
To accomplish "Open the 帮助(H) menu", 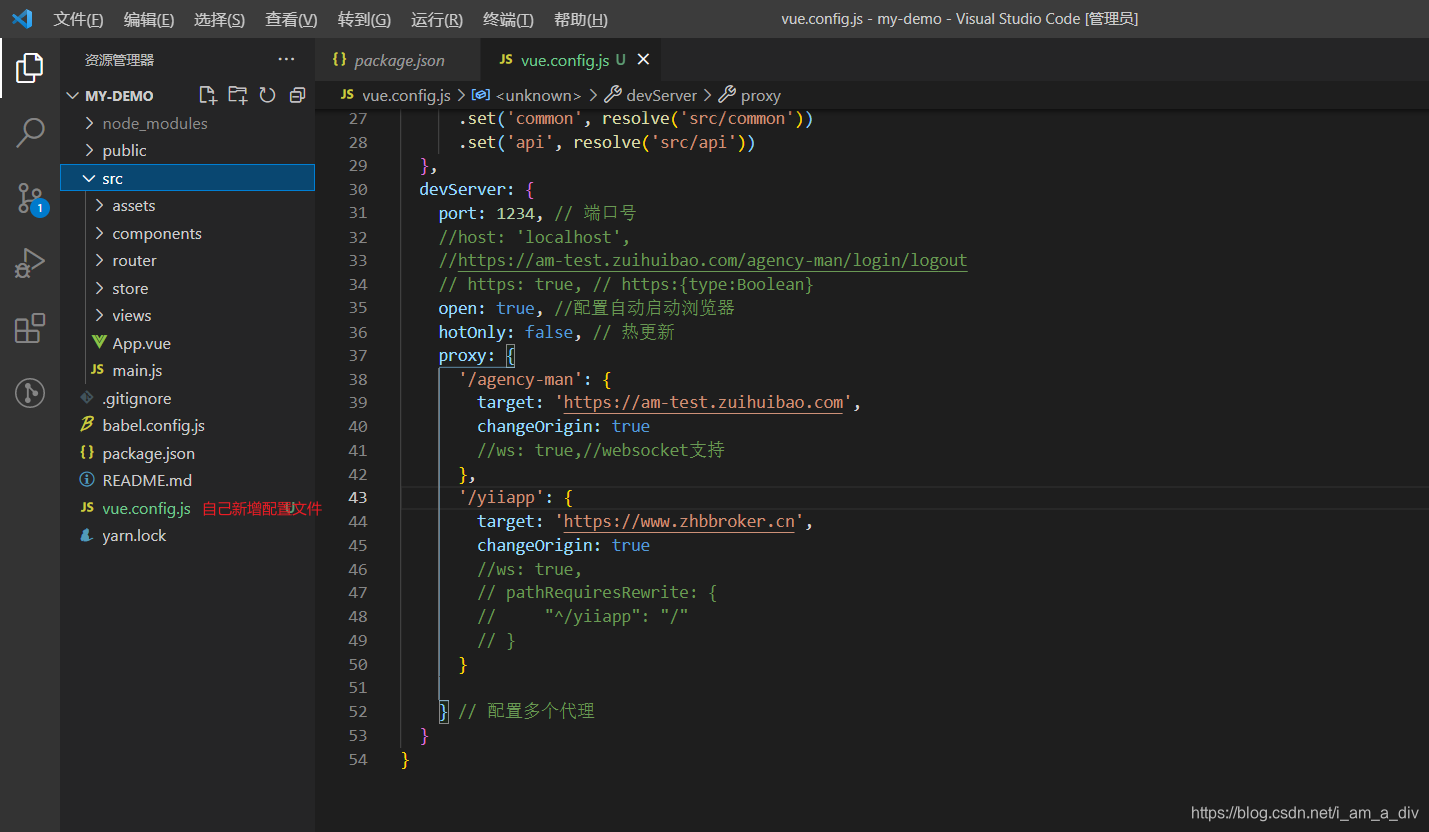I will click(x=580, y=20).
